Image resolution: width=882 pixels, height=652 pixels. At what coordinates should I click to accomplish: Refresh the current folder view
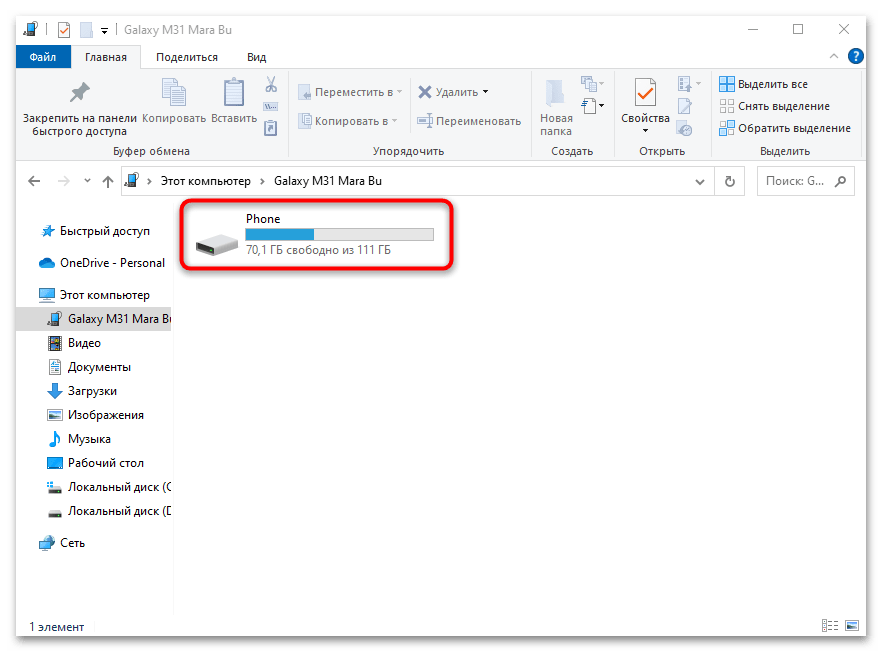[x=730, y=182]
